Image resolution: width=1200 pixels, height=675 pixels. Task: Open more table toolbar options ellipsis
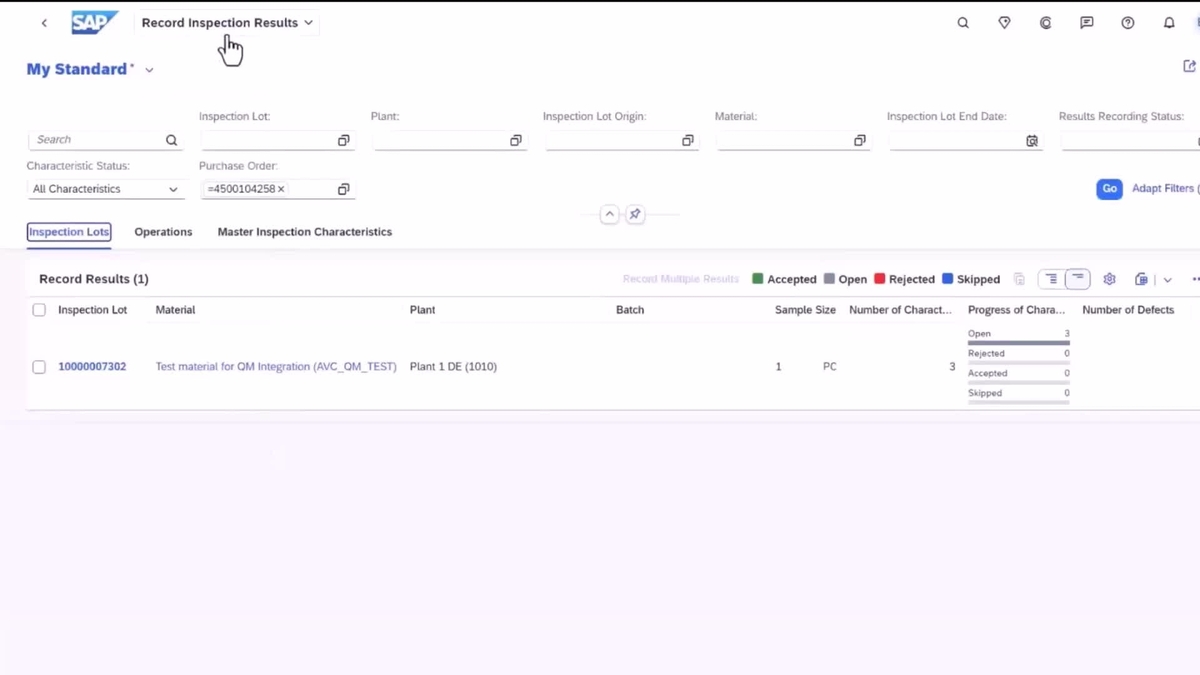[x=1195, y=279]
